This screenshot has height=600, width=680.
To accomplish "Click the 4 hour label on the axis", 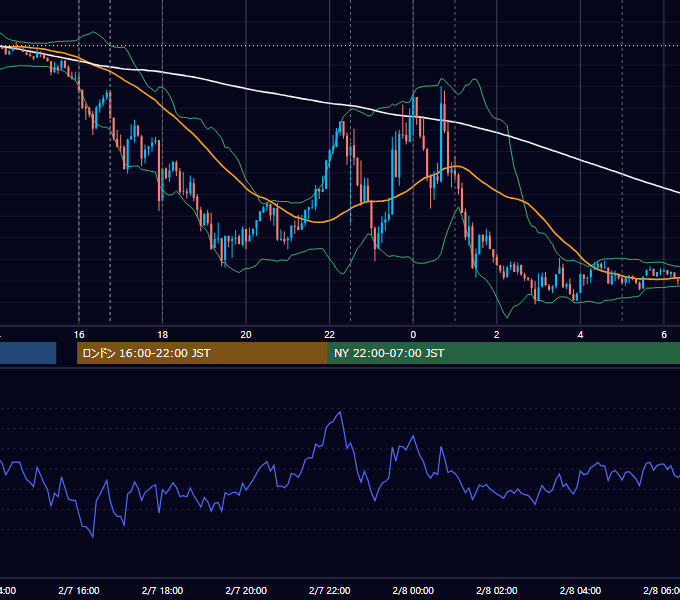I will [x=580, y=335].
